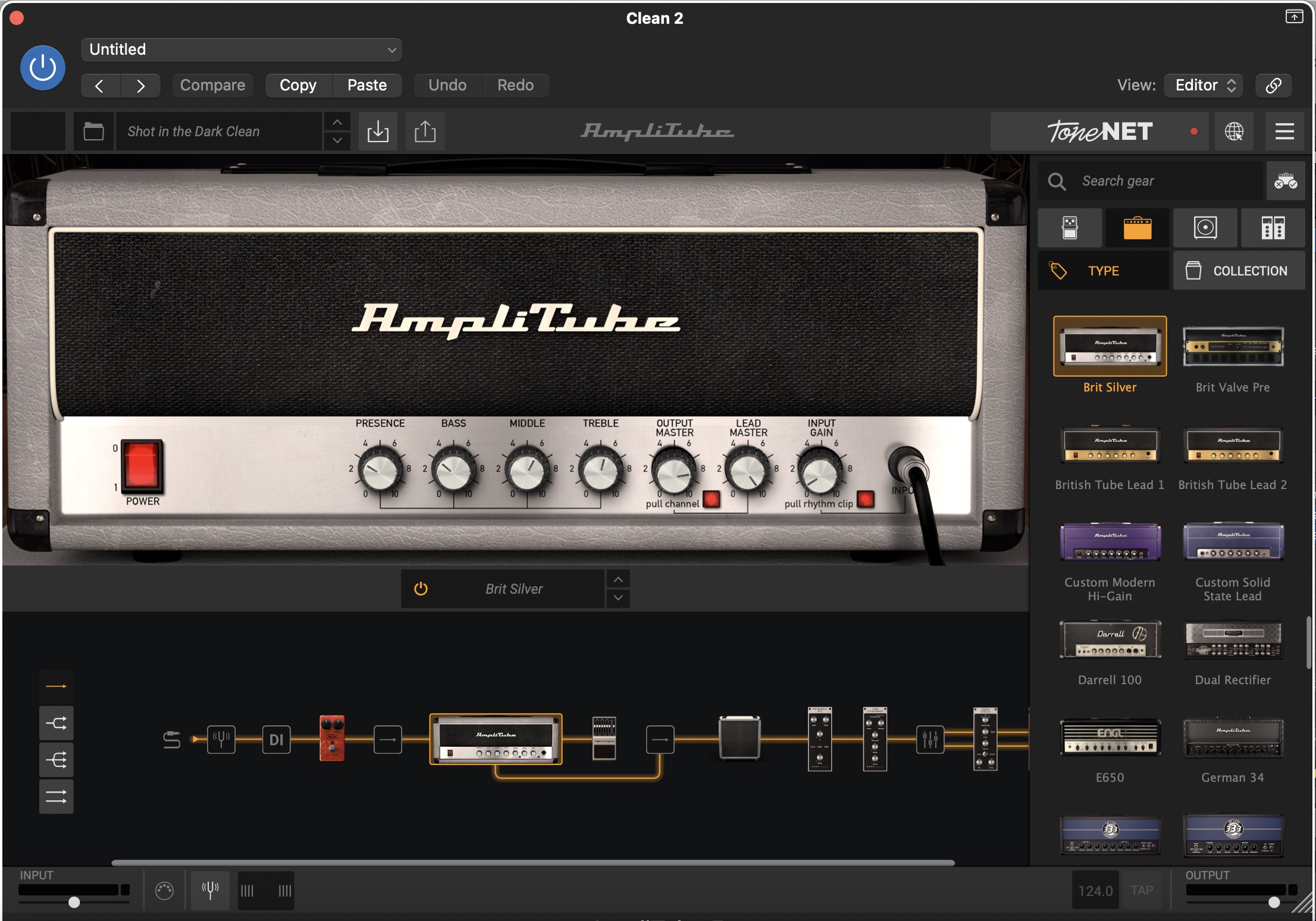The width and height of the screenshot is (1316, 921).
Task: Open the Untitled preset dropdown
Action: coord(242,49)
